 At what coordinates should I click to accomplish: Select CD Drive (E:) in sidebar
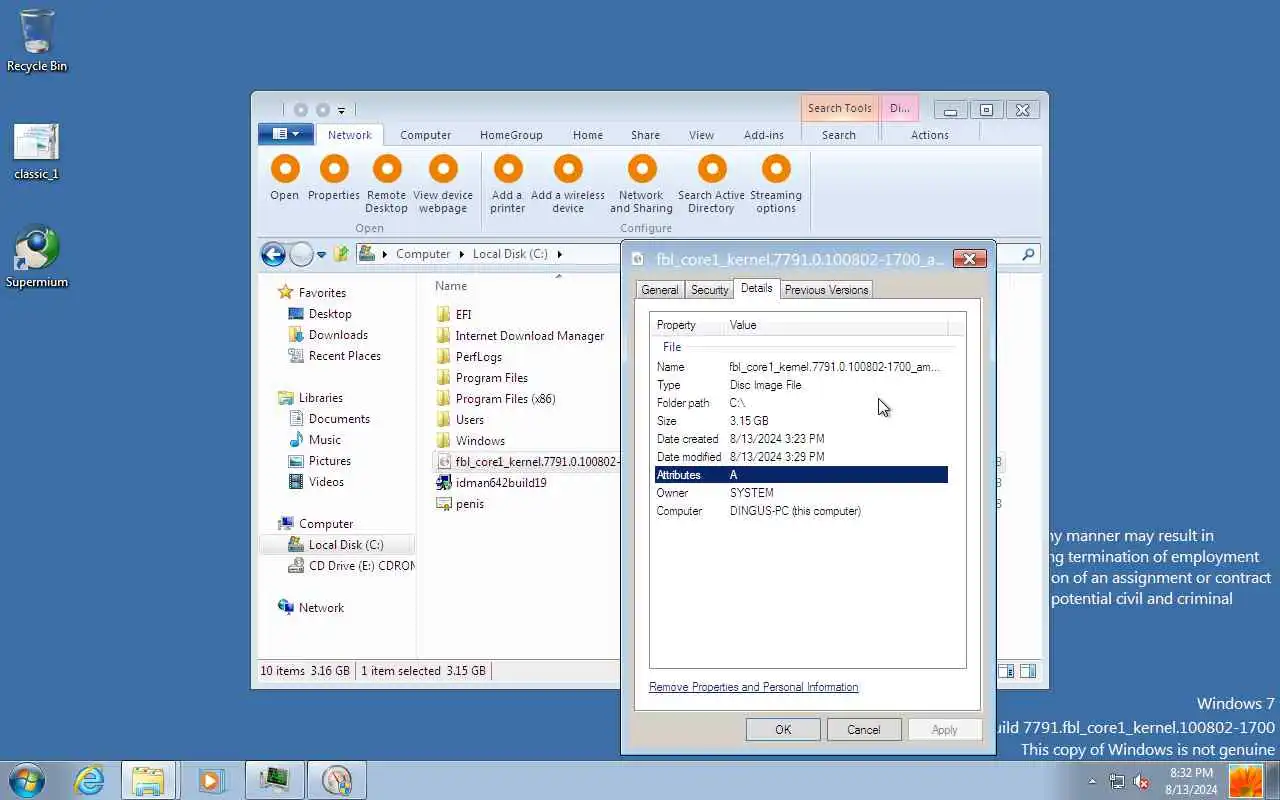click(x=351, y=566)
